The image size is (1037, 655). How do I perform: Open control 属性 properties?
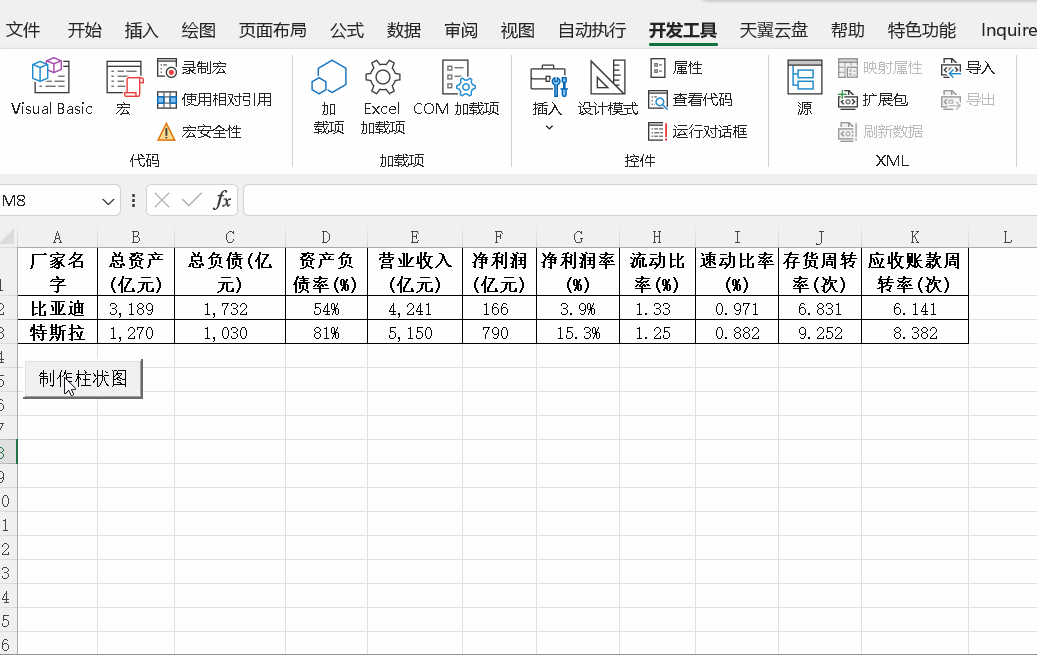click(x=676, y=67)
